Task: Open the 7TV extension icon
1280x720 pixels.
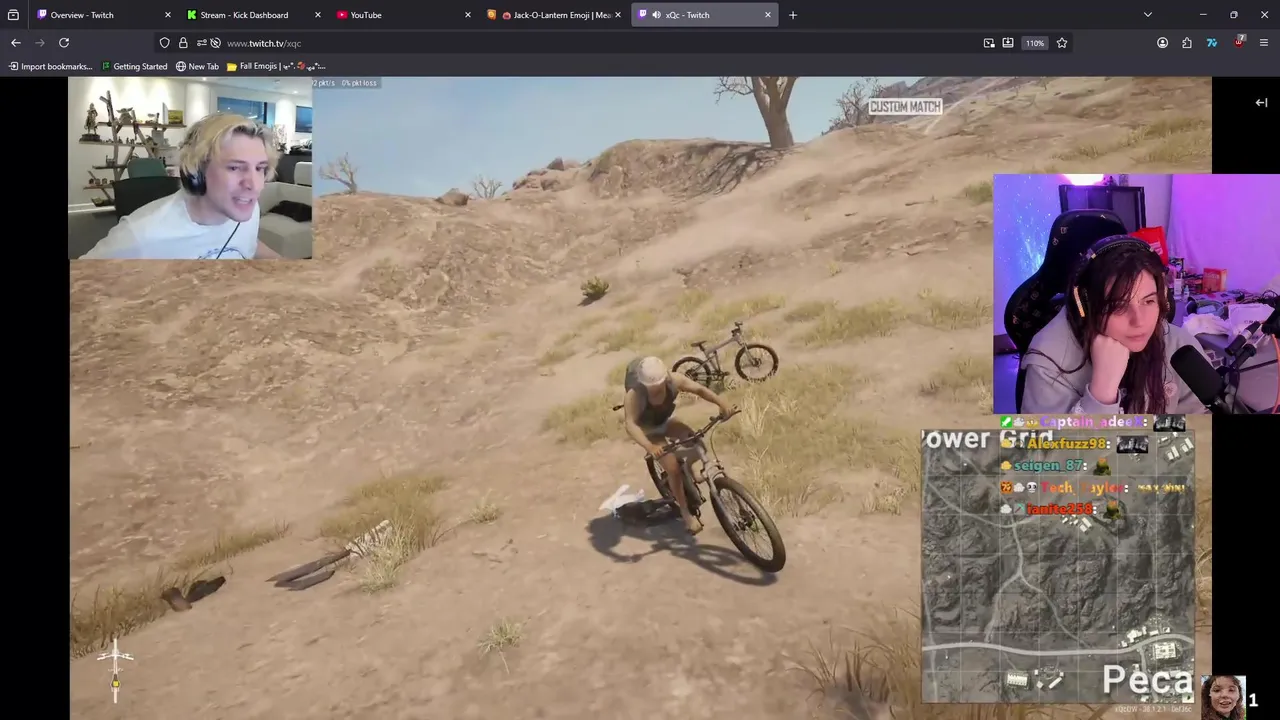Action: pyautogui.click(x=1212, y=43)
